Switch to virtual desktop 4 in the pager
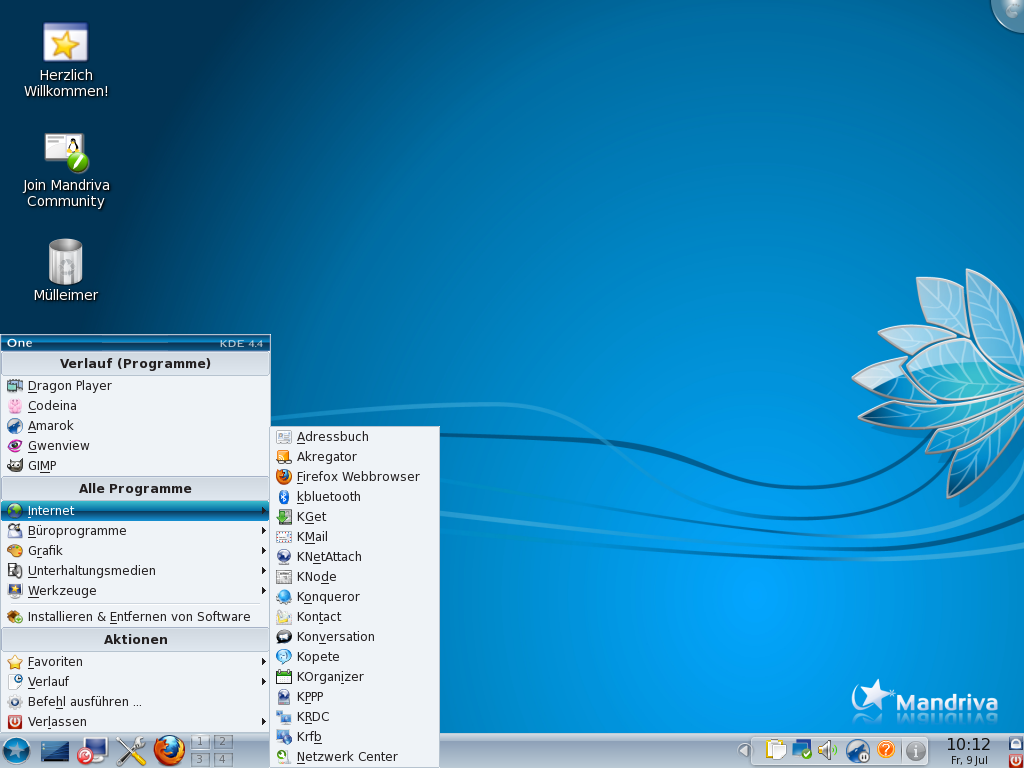Viewport: 1024px width, 768px height. [x=223, y=759]
